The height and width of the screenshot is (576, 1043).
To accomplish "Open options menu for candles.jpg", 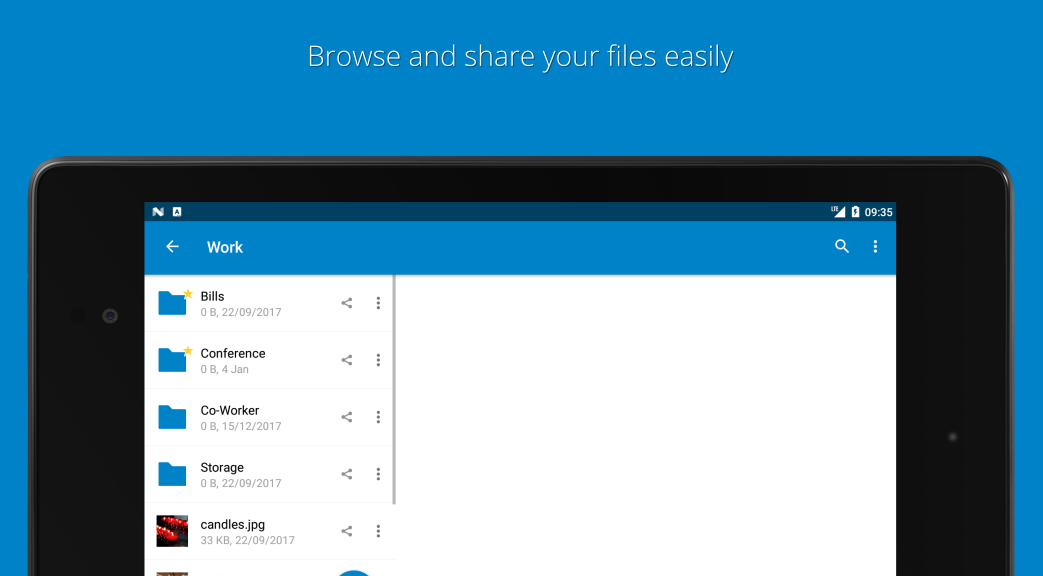I will pyautogui.click(x=379, y=531).
